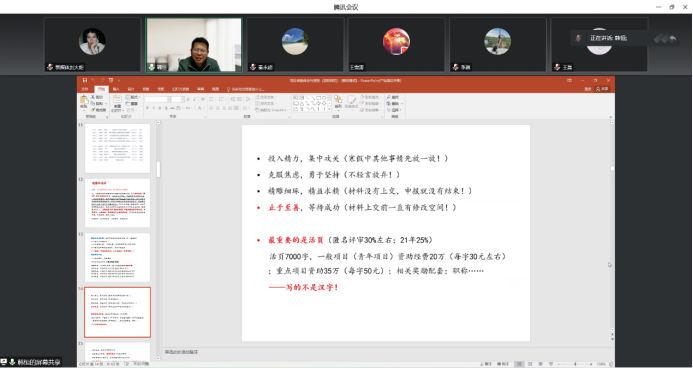Click the Bold formatting icon in the font group

[148, 108]
